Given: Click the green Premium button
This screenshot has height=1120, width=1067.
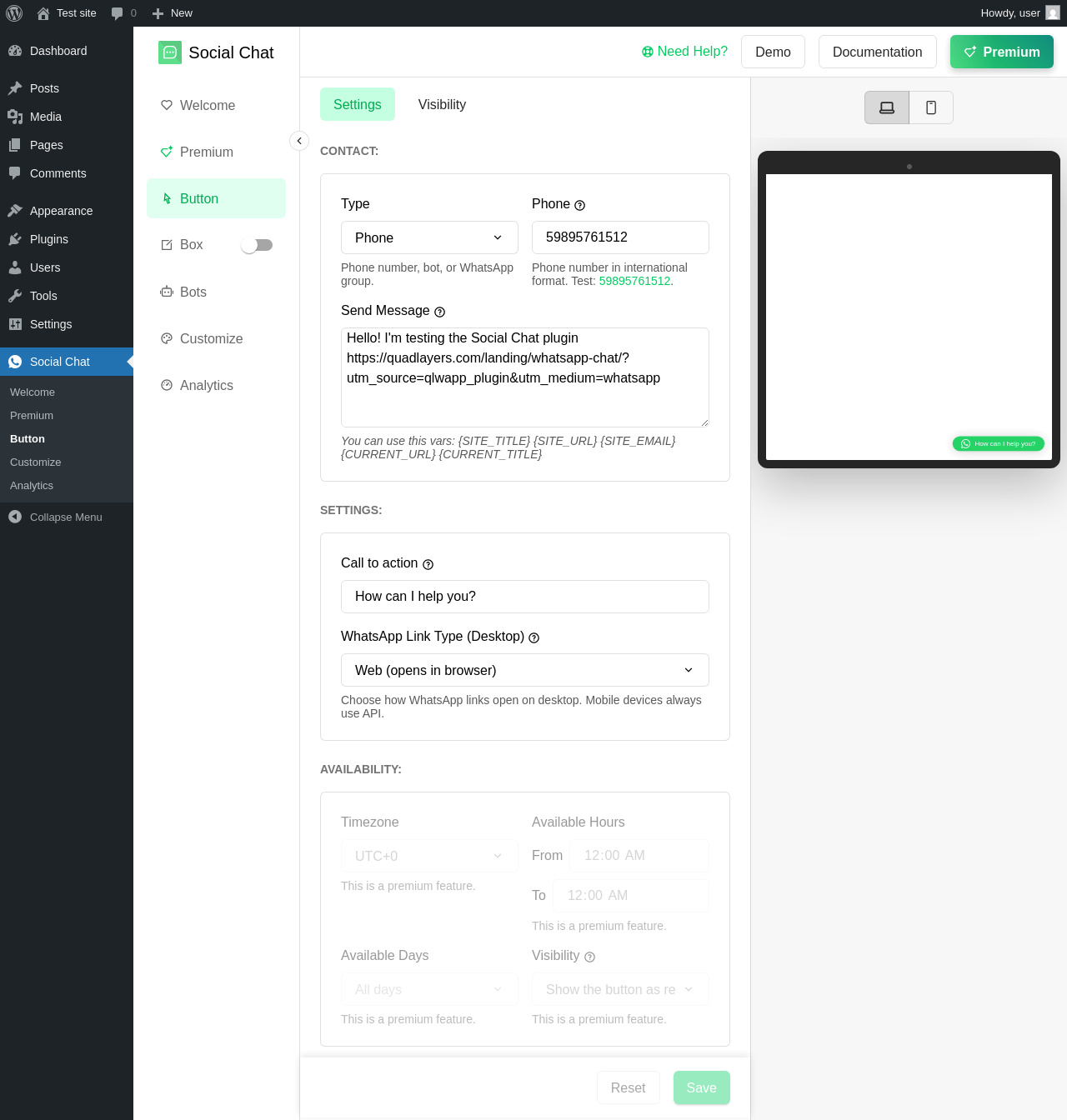Looking at the screenshot, I should (x=1002, y=52).
